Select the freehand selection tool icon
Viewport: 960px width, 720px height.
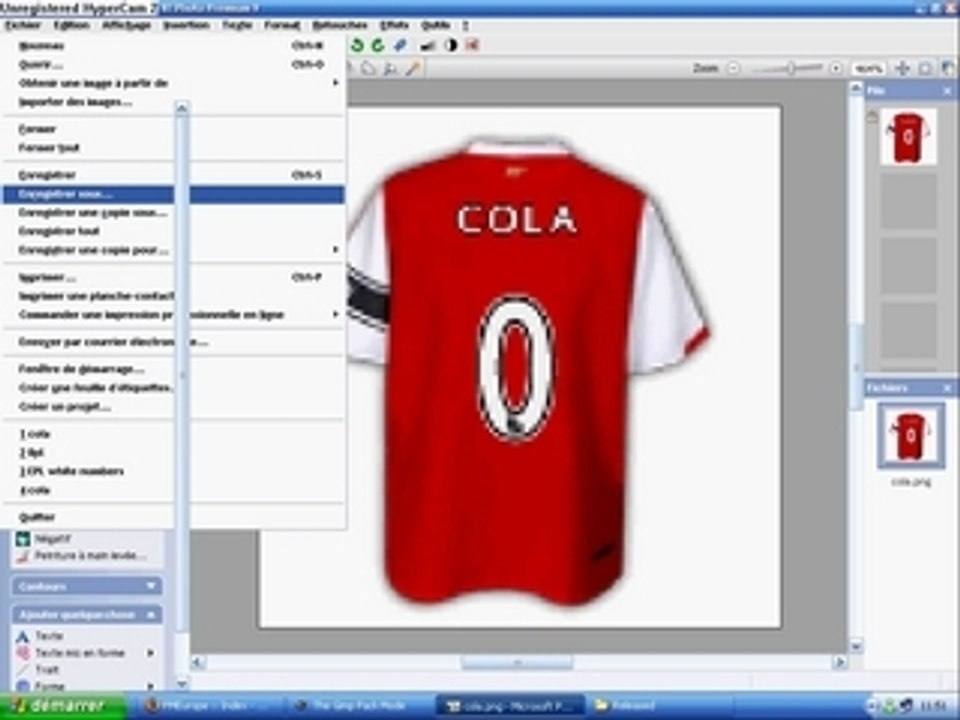(368, 69)
